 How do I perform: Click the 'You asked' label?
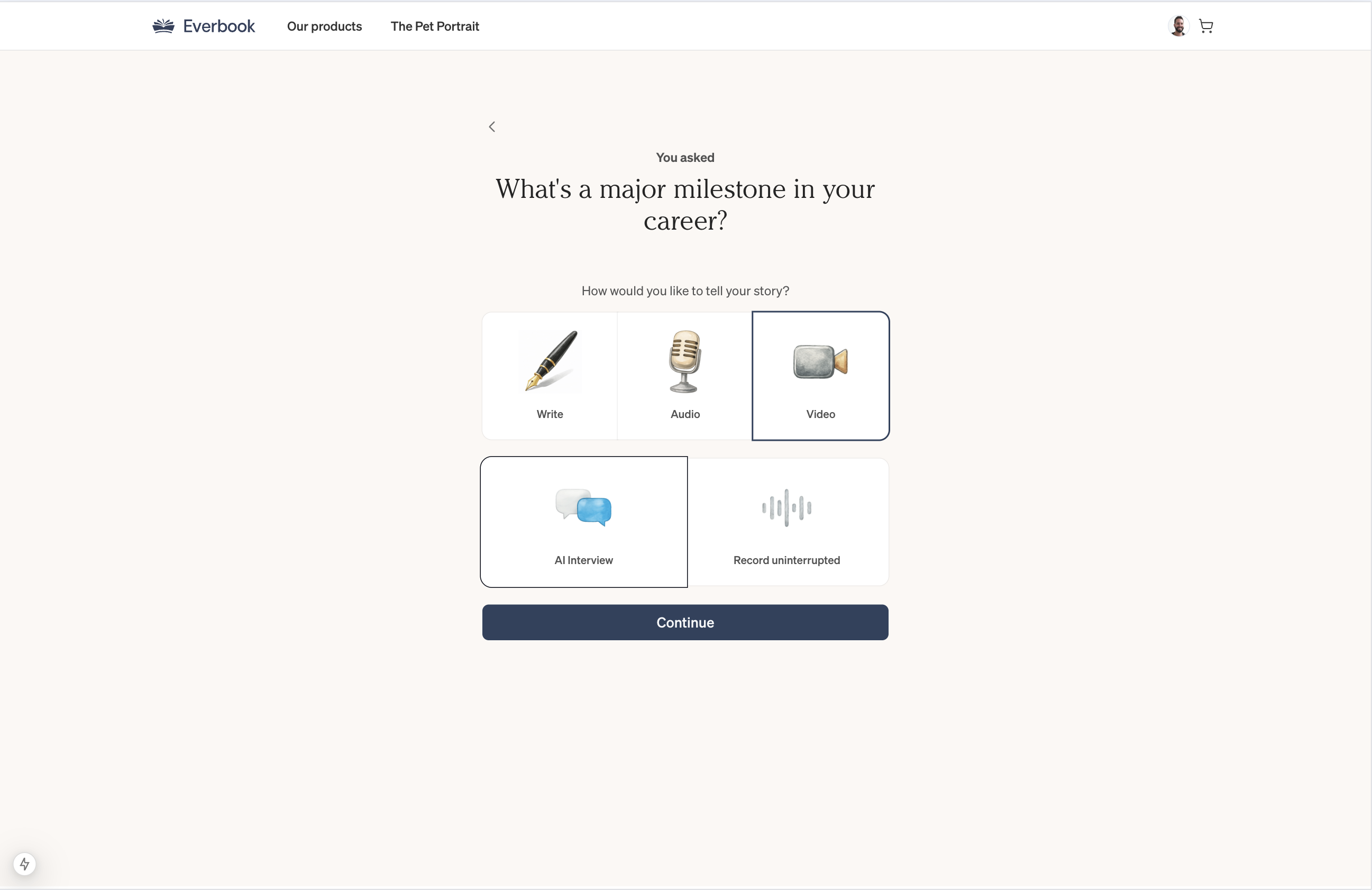coord(685,158)
